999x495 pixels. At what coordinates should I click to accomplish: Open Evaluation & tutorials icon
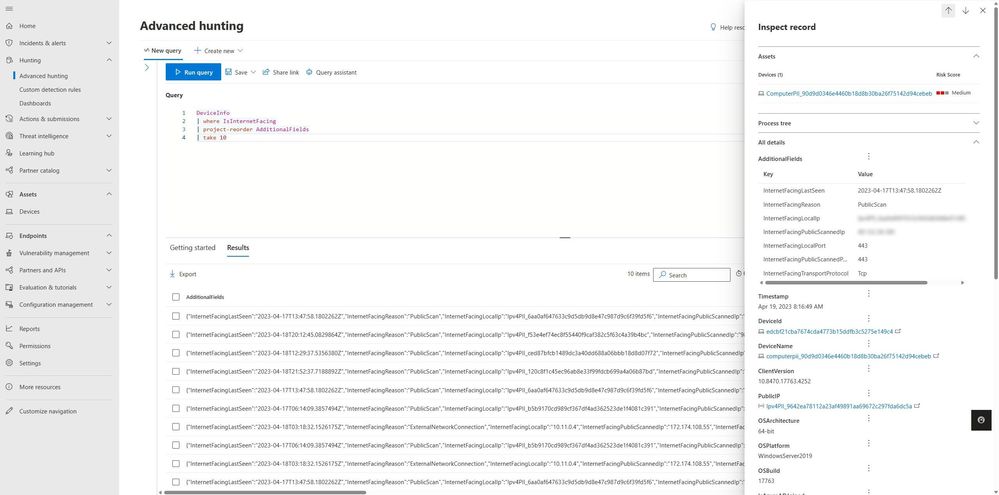(9, 287)
